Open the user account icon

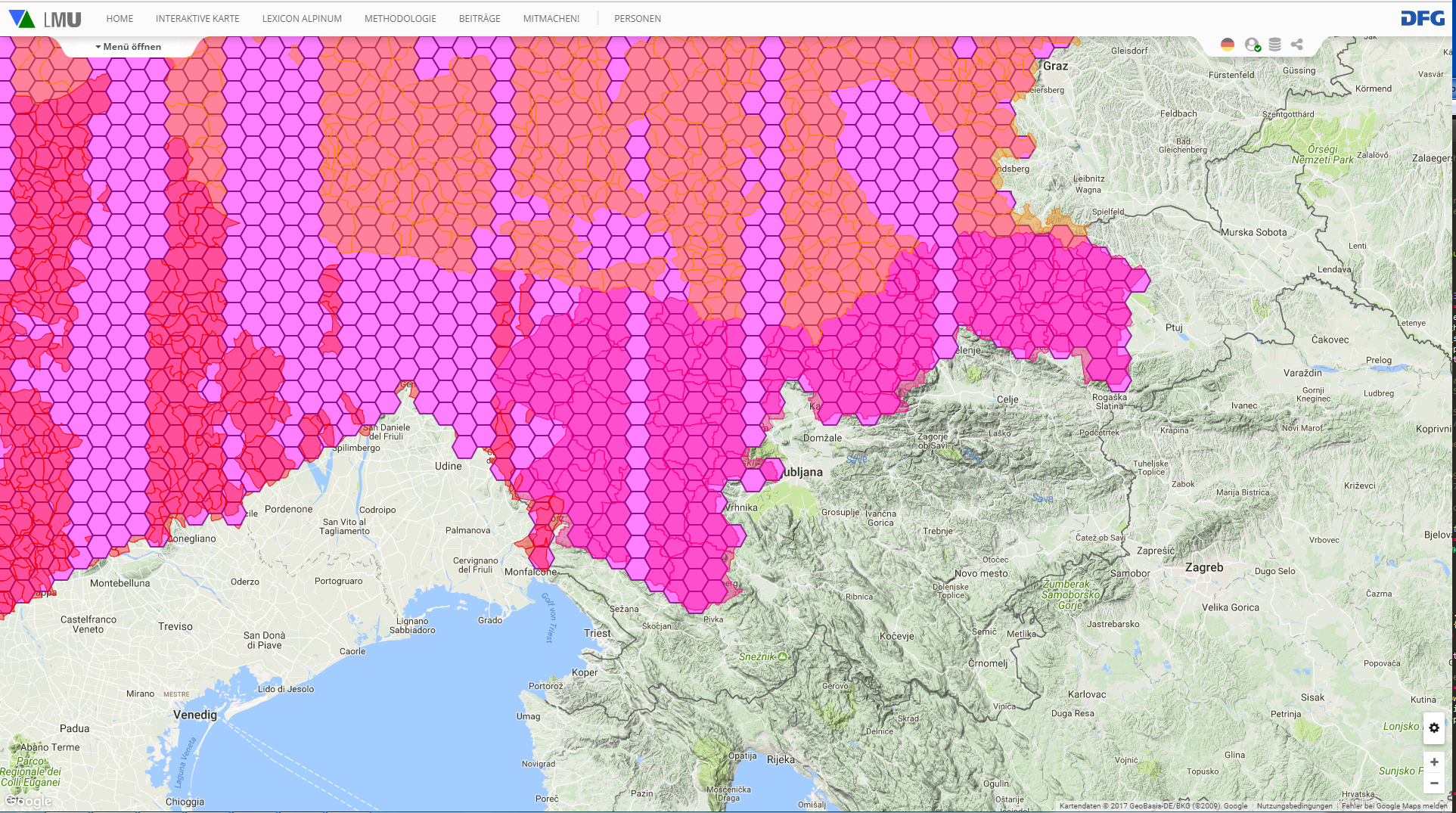pos(1253,45)
